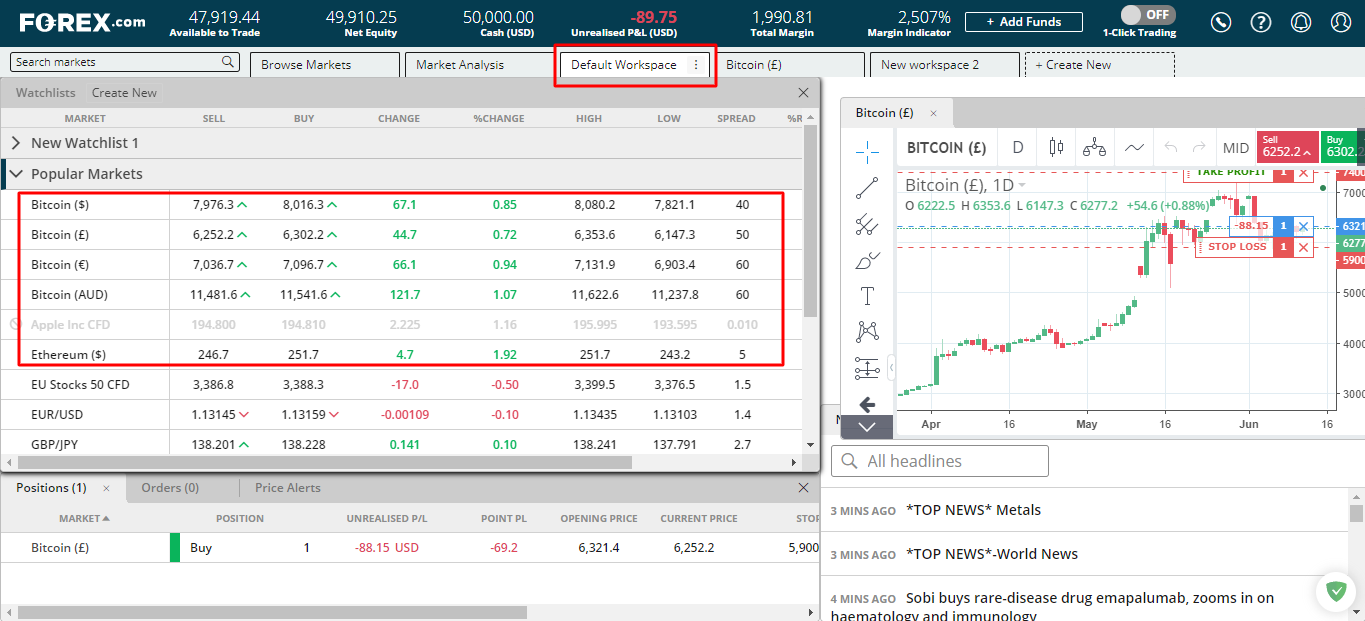
Task: Click the green shield security badge
Action: 1335,592
